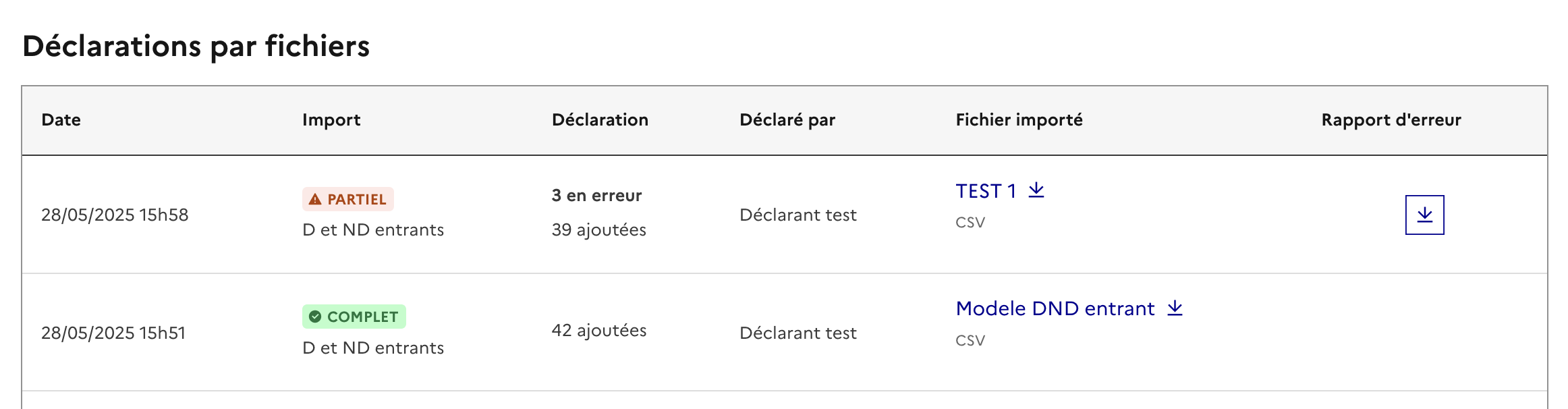This screenshot has height=409, width=1568.
Task: Click the "39 ajoutées" count
Action: point(599,230)
